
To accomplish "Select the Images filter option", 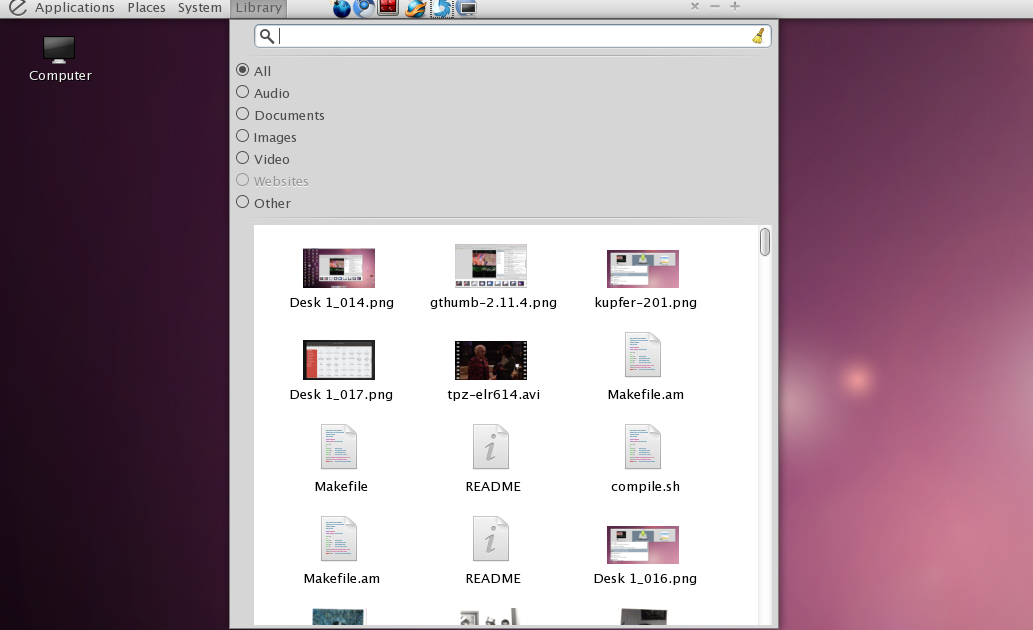I will click(242, 136).
